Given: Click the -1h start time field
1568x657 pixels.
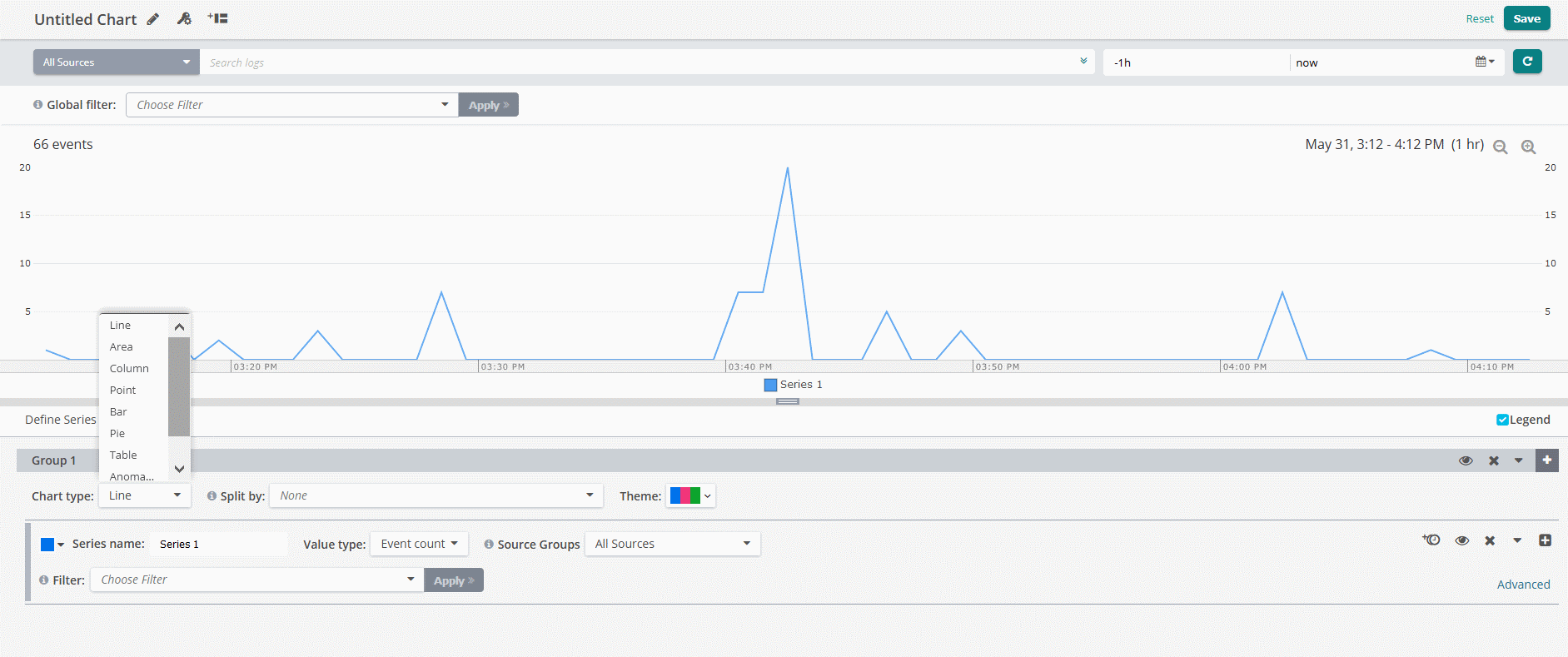Looking at the screenshot, I should (1197, 62).
